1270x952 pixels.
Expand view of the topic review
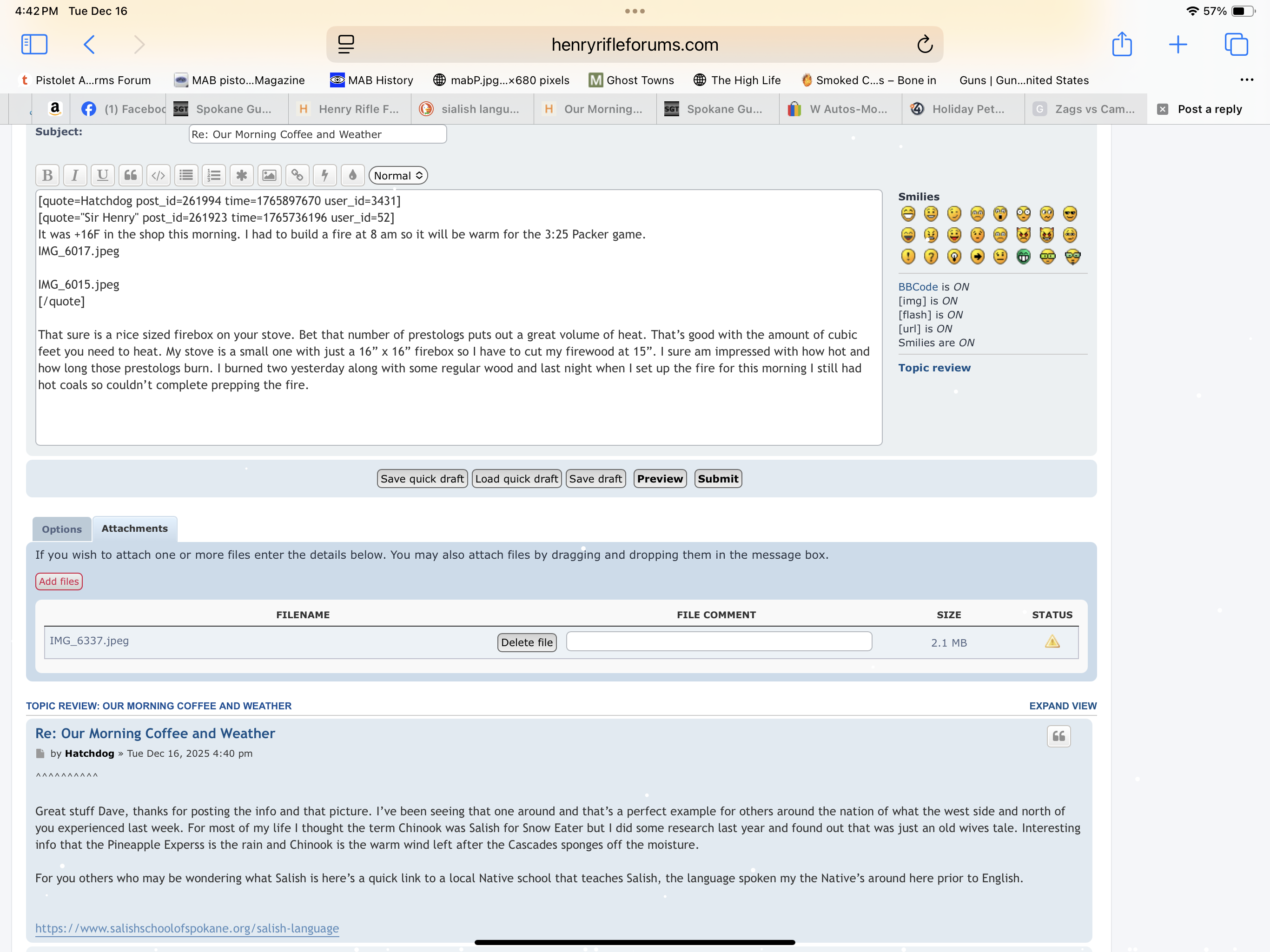(x=1062, y=706)
